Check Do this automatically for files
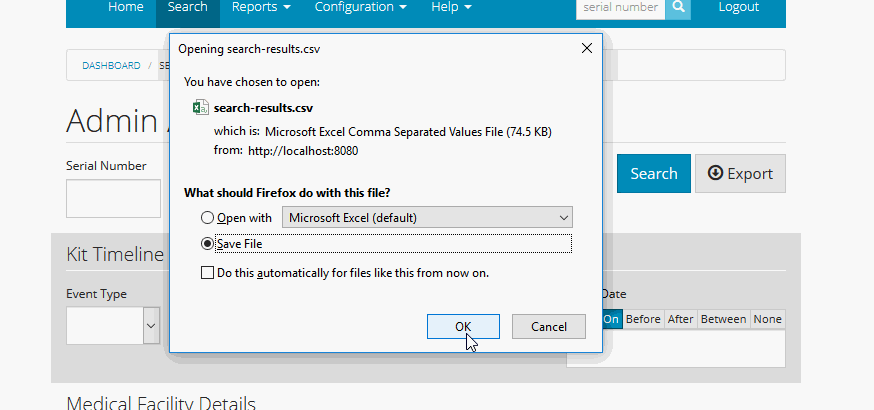 (x=207, y=273)
